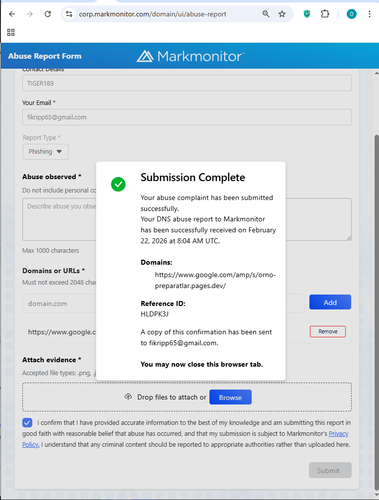Viewport: 379px width, 500px height.
Task: Click the reported URL in dialog Domains
Action: 215,280
